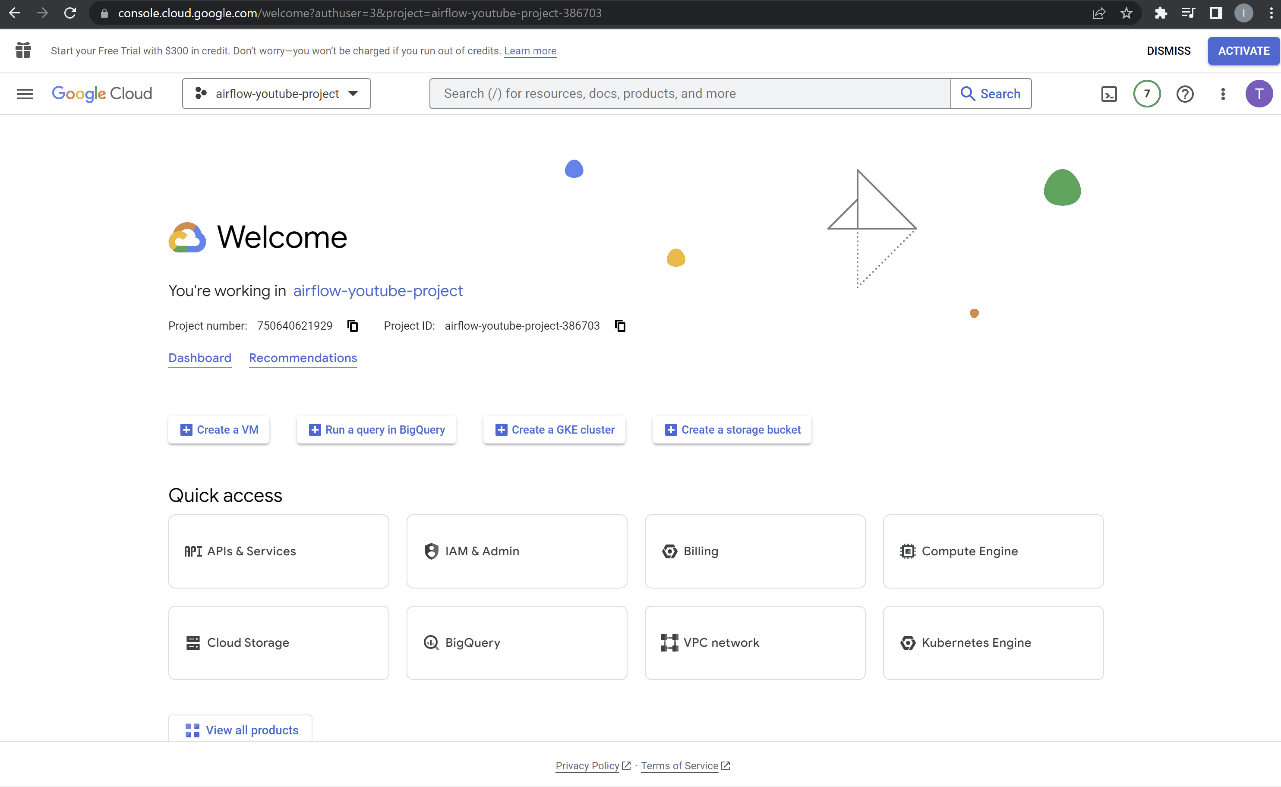Focus the resources search input field
The width and height of the screenshot is (1281, 787).
click(690, 94)
